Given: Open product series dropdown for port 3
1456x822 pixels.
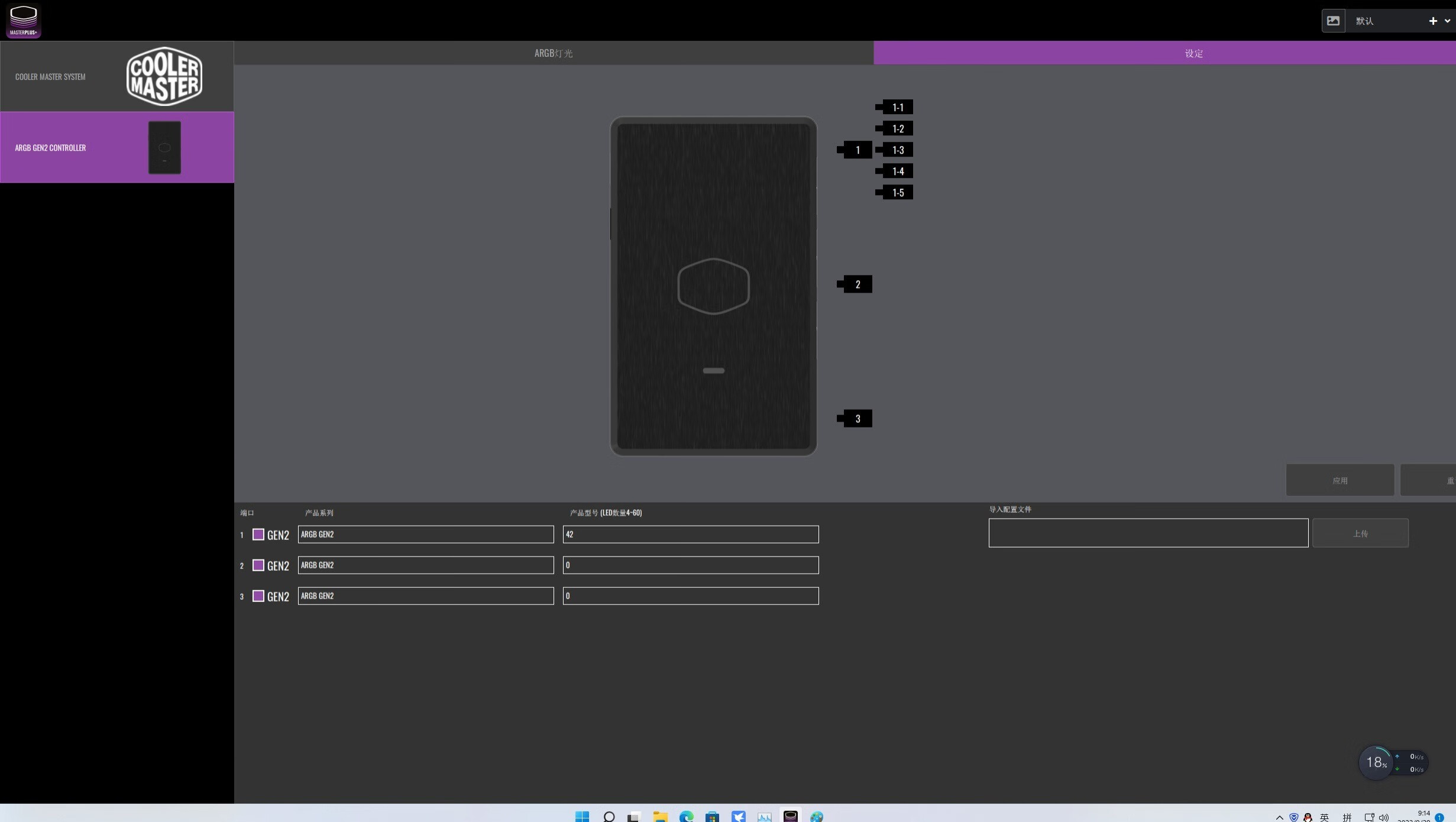Looking at the screenshot, I should pos(426,596).
